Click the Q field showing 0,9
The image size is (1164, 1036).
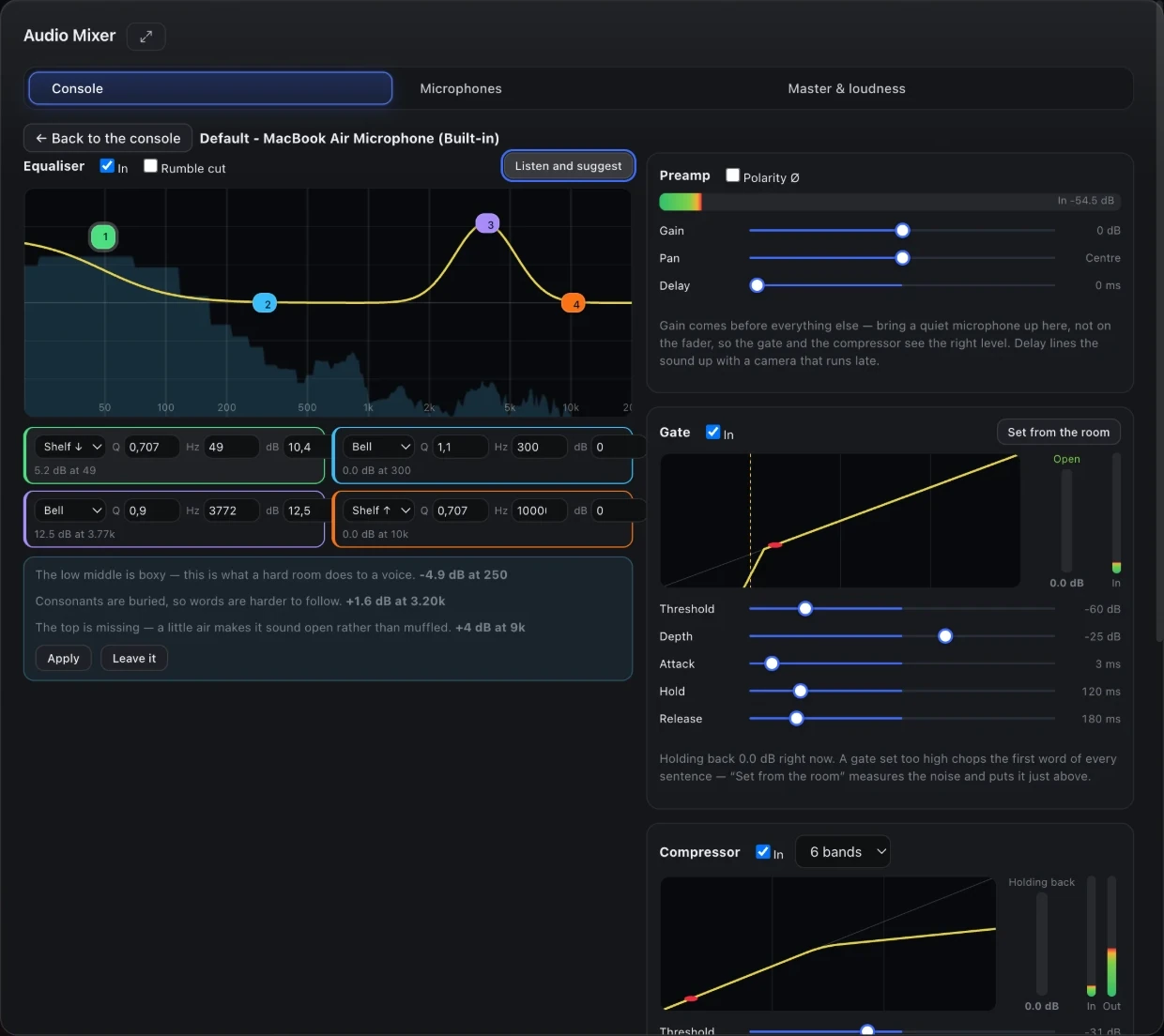152,510
